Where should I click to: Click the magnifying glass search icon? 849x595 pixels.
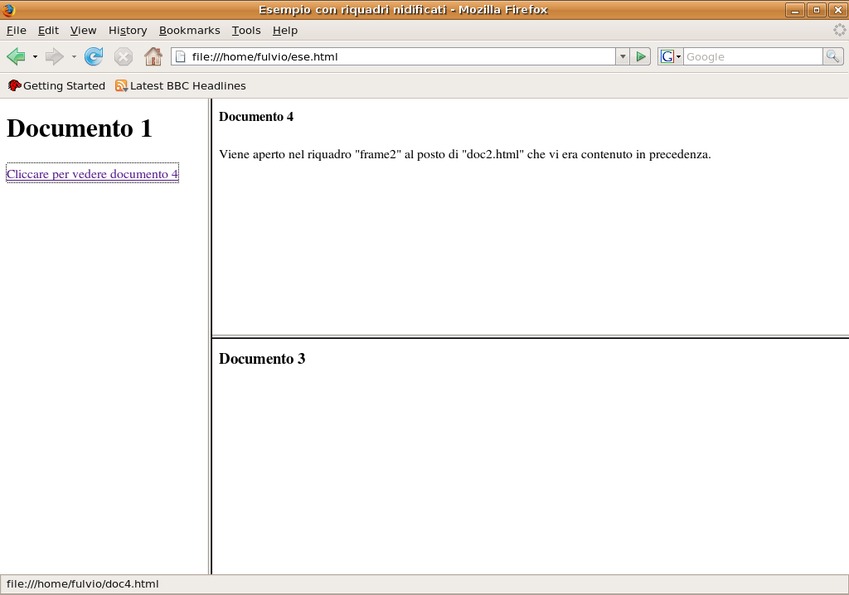click(x=832, y=56)
